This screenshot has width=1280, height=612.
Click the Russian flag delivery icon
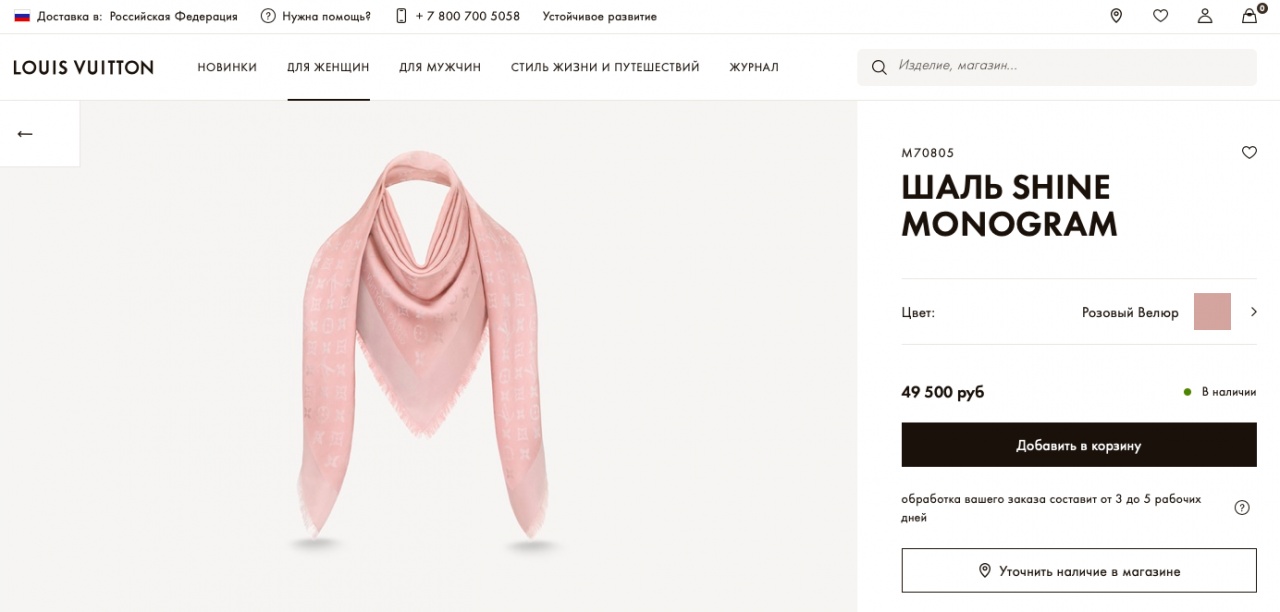click(x=22, y=16)
